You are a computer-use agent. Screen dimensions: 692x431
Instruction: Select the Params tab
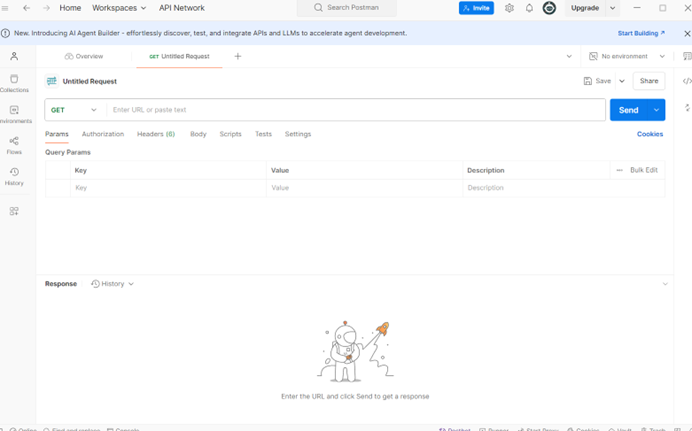[x=56, y=134]
